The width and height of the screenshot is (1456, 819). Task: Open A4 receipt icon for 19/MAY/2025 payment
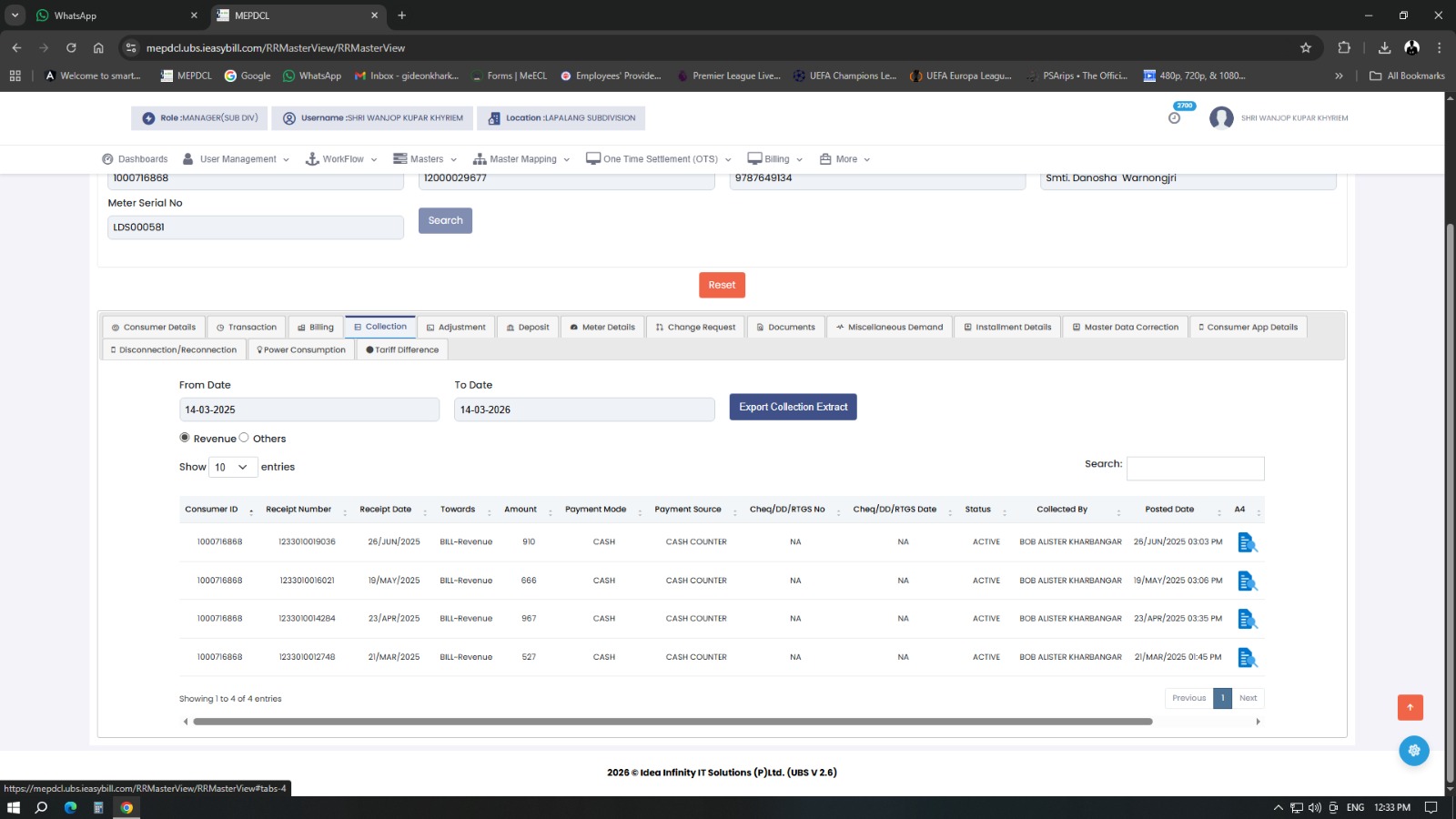click(x=1247, y=581)
